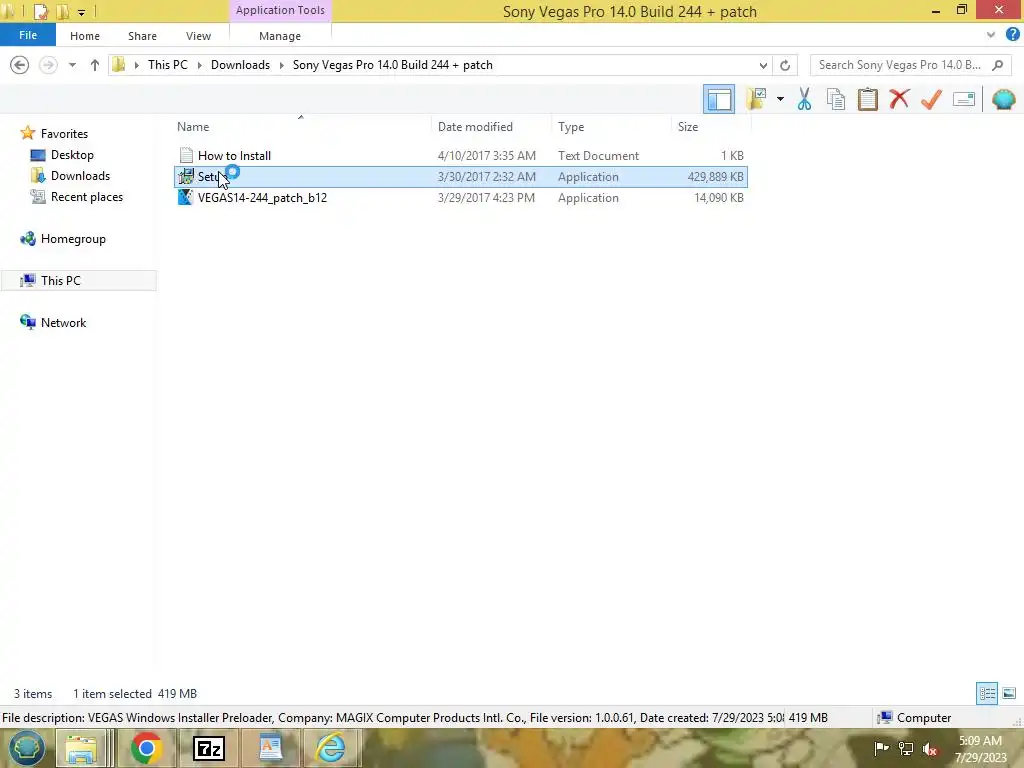Viewport: 1024px width, 768px height.
Task: Click the orange checkmark Properties icon
Action: pos(931,99)
